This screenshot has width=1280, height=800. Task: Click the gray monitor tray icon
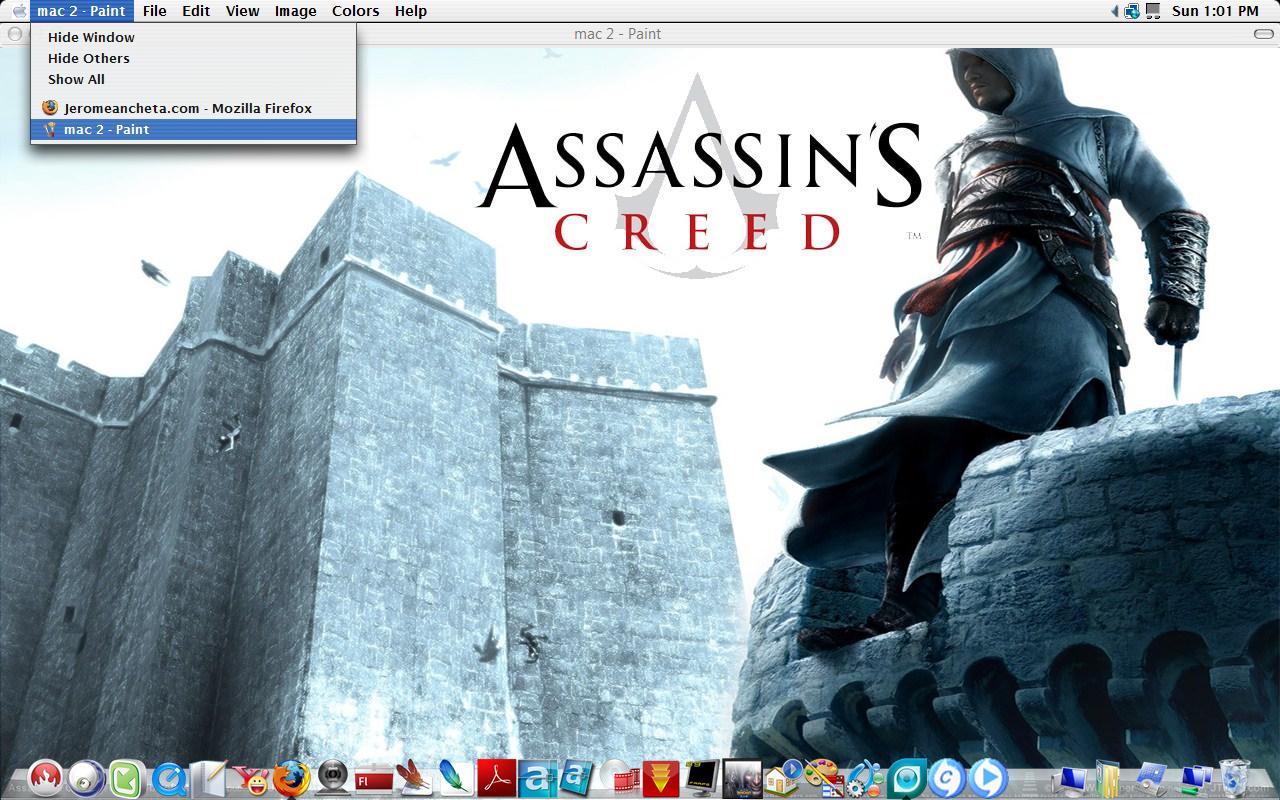click(1153, 11)
